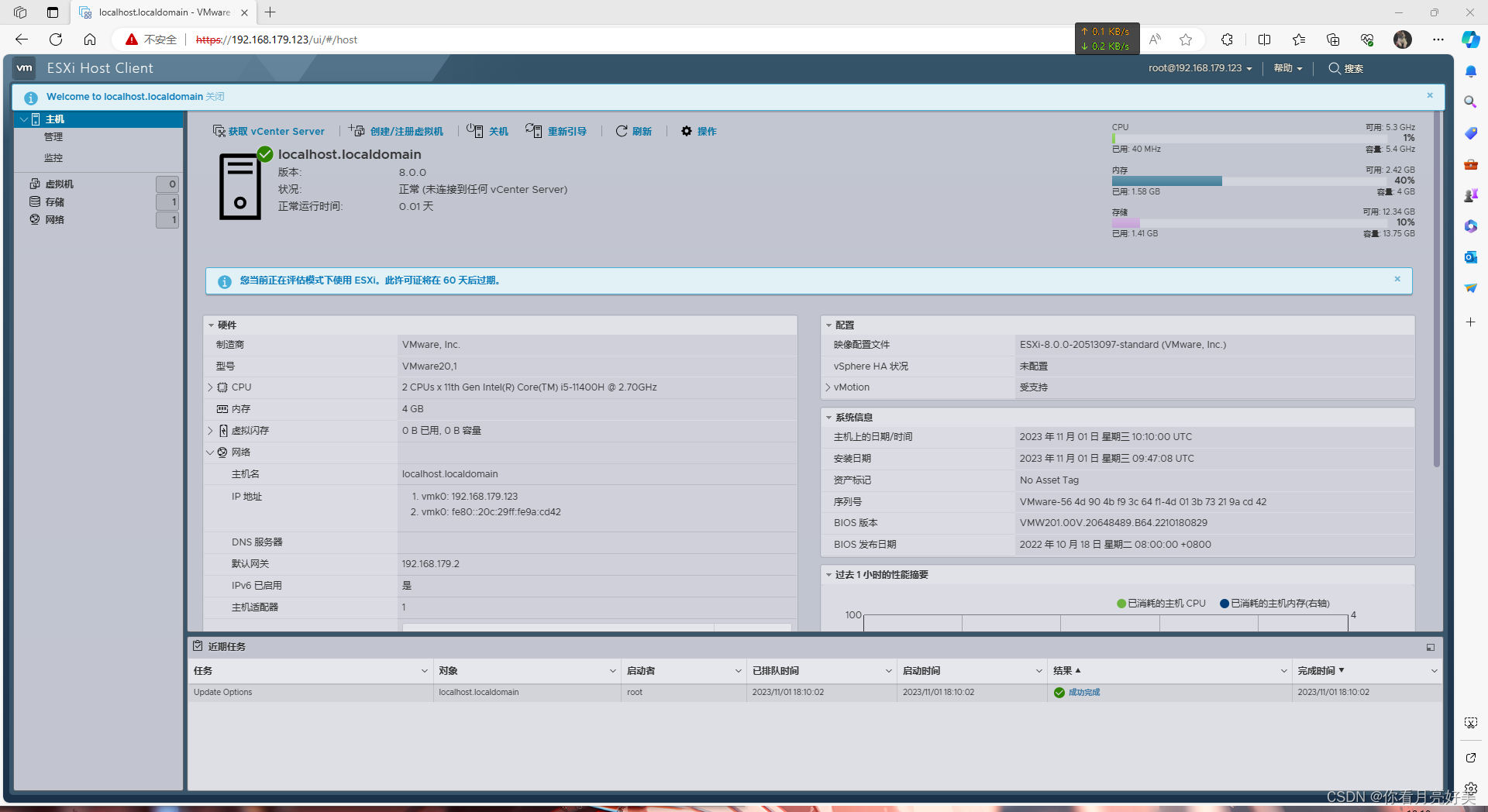The width and height of the screenshot is (1488, 812).
Task: Go back with browser back arrow
Action: [22, 40]
